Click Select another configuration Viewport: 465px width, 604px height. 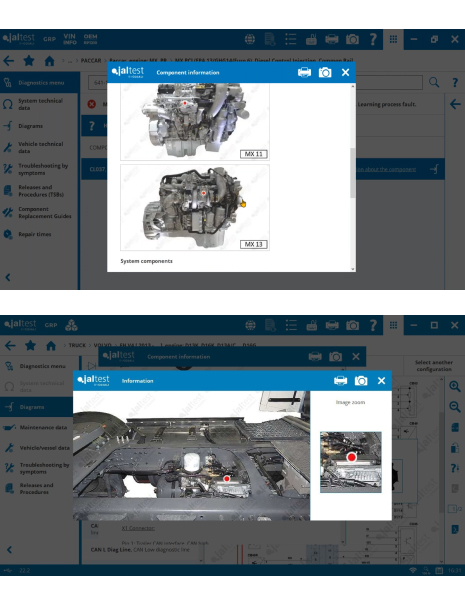(x=433, y=366)
